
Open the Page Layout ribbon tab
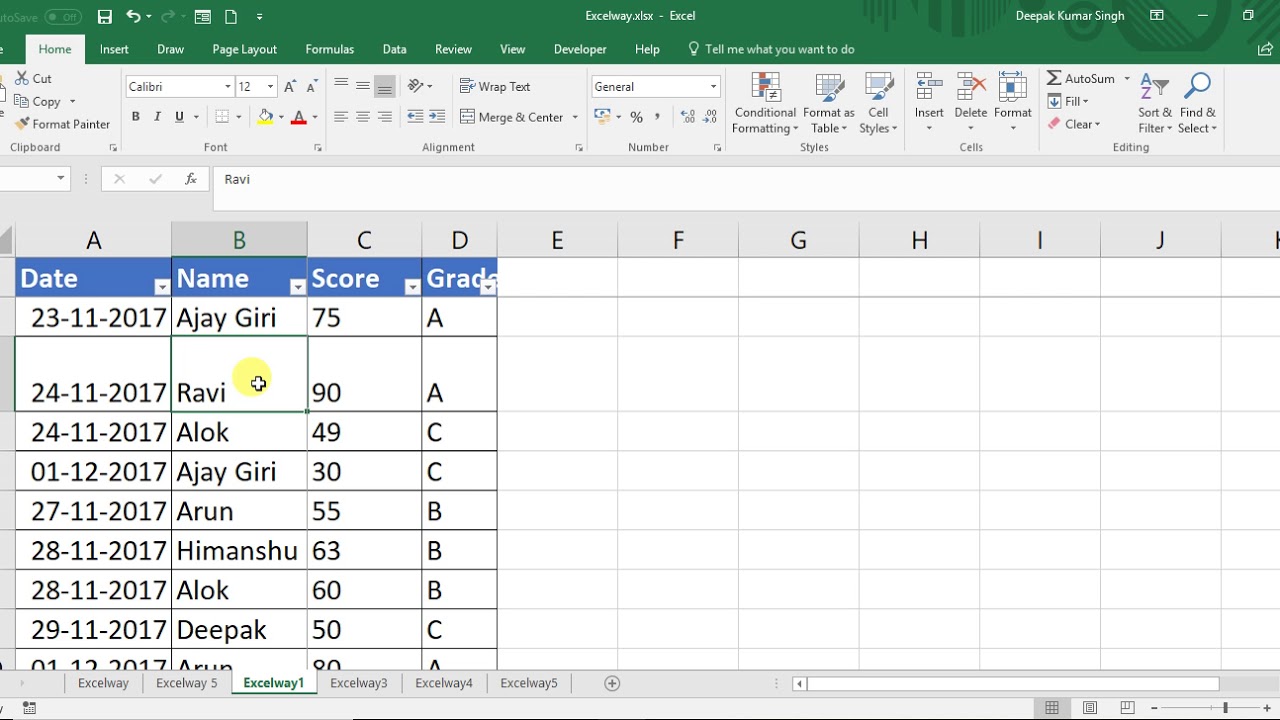(x=244, y=49)
